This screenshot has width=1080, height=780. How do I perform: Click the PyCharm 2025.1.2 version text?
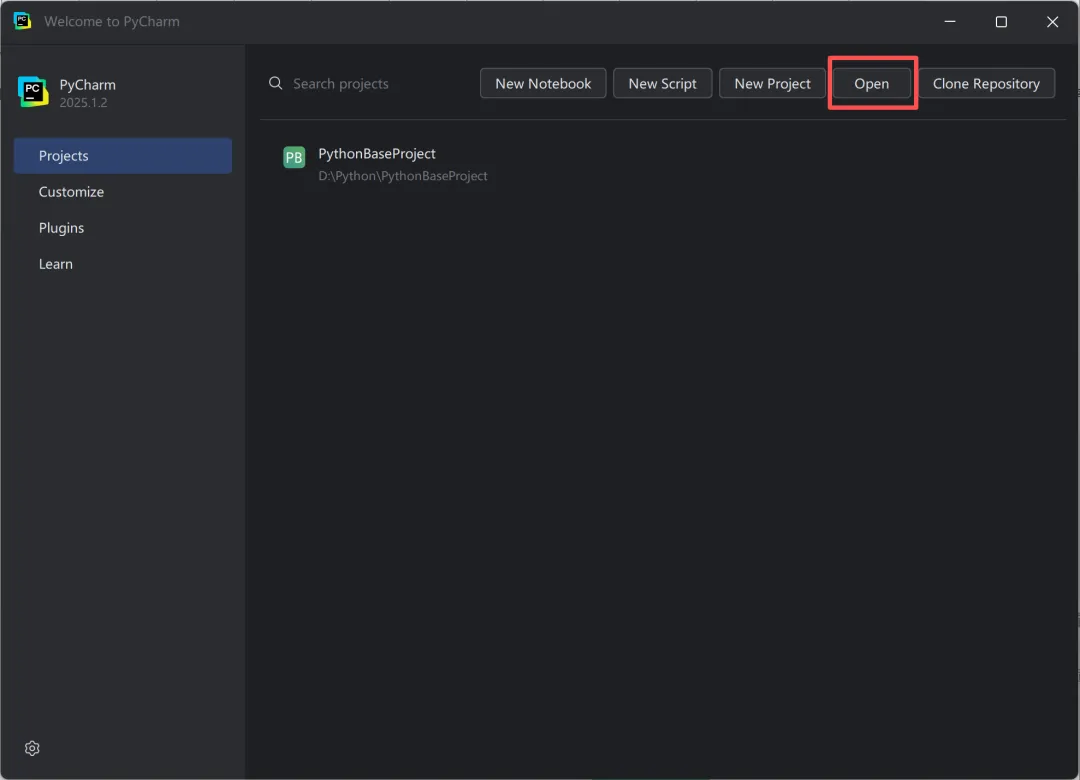[83, 103]
